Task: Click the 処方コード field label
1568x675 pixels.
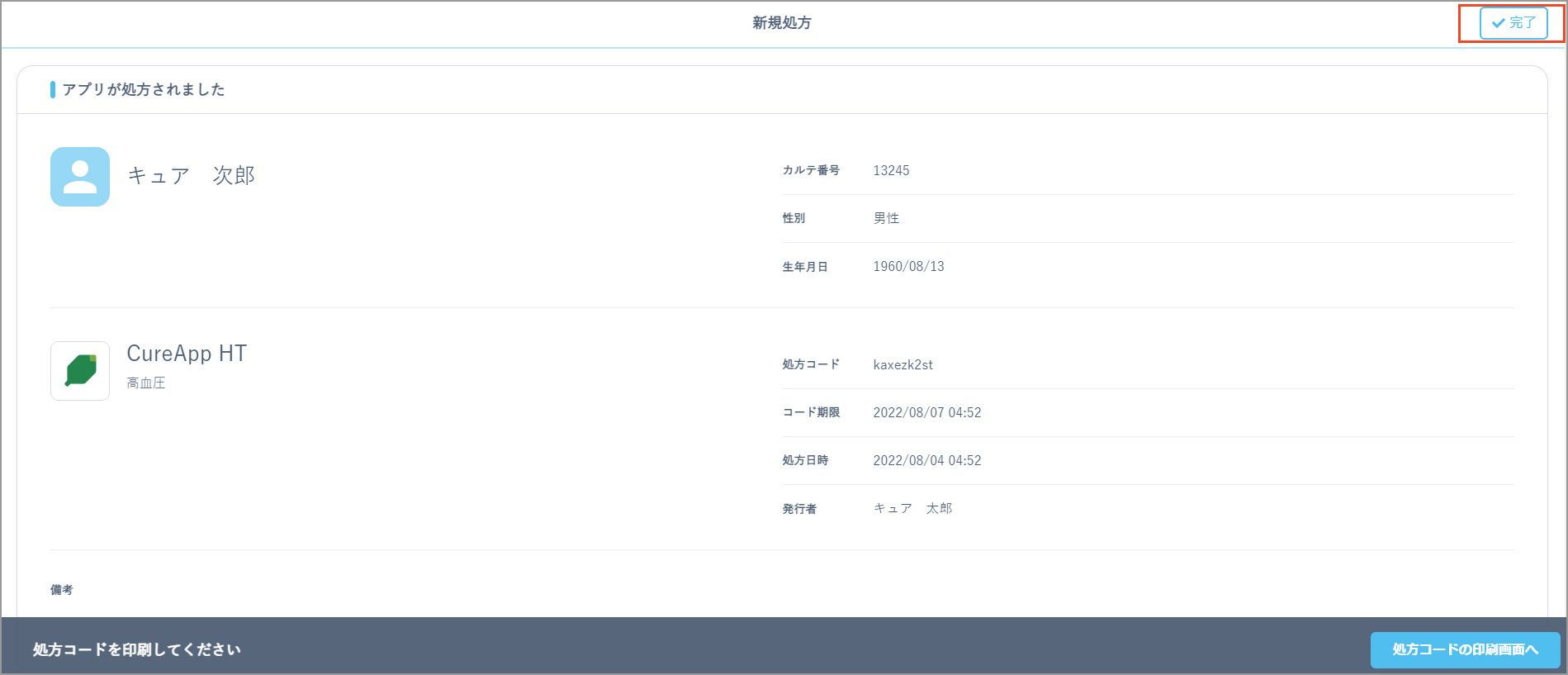Action: point(811,364)
